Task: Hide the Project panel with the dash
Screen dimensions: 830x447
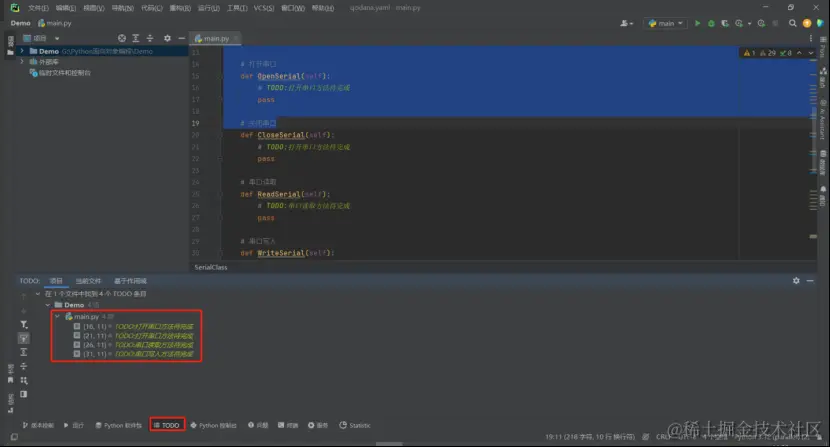Action: pos(182,38)
